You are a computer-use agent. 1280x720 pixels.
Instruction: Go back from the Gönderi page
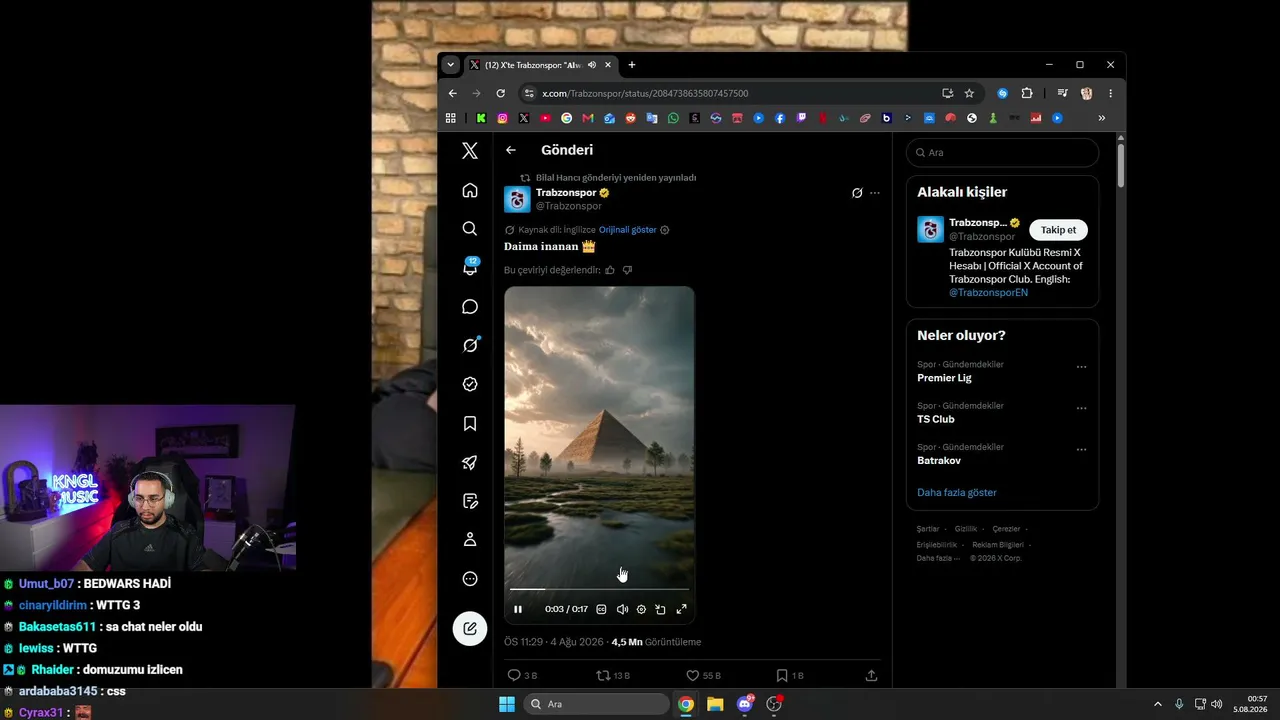coord(511,150)
